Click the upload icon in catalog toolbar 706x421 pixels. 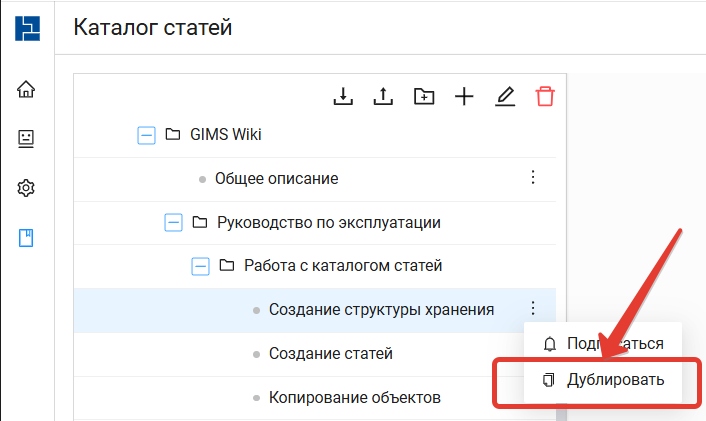tap(383, 96)
